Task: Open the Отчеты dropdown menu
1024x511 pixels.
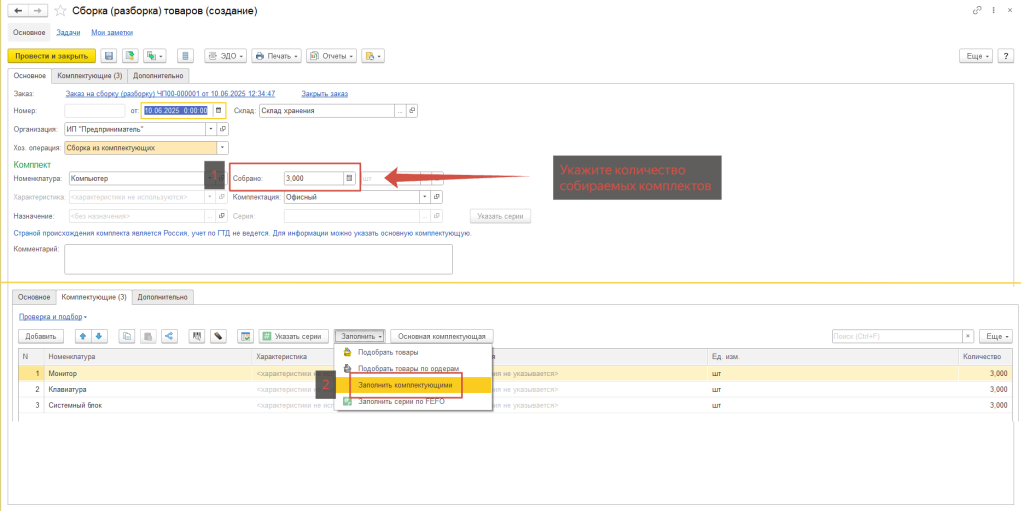Action: pos(331,56)
